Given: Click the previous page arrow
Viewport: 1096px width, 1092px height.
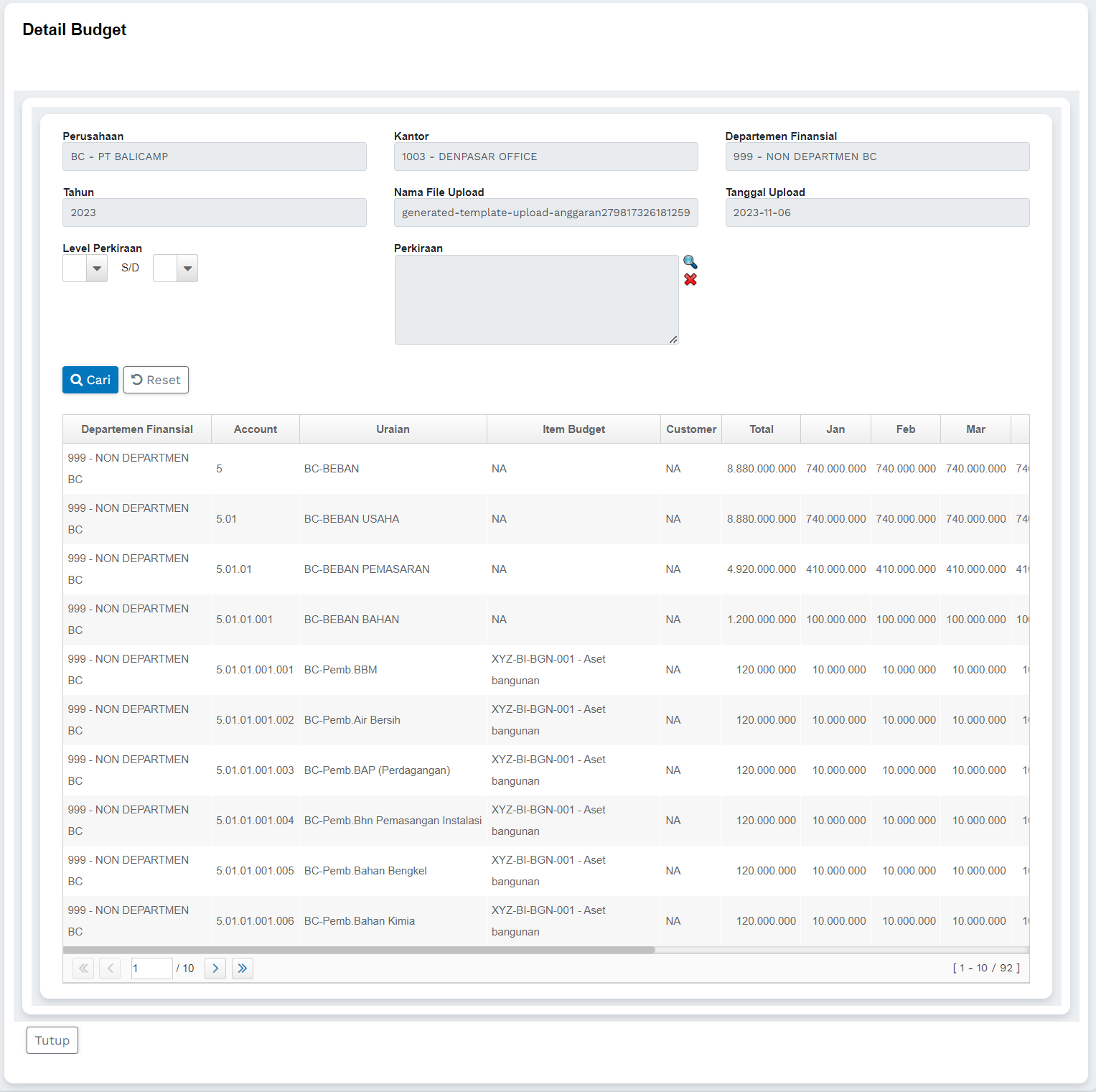Looking at the screenshot, I should coord(110,969).
